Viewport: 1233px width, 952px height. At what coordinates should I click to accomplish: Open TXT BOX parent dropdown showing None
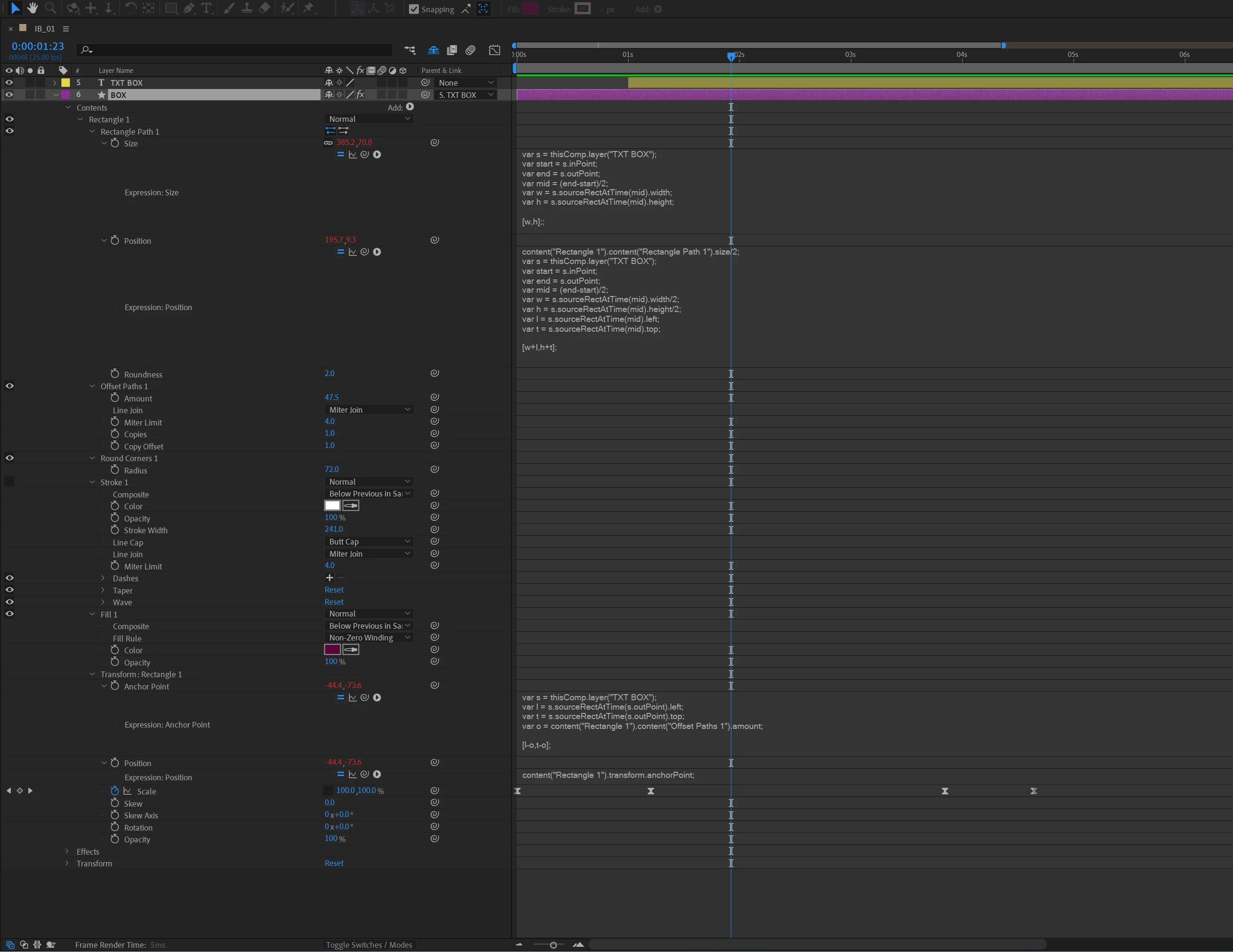pyautogui.click(x=466, y=82)
